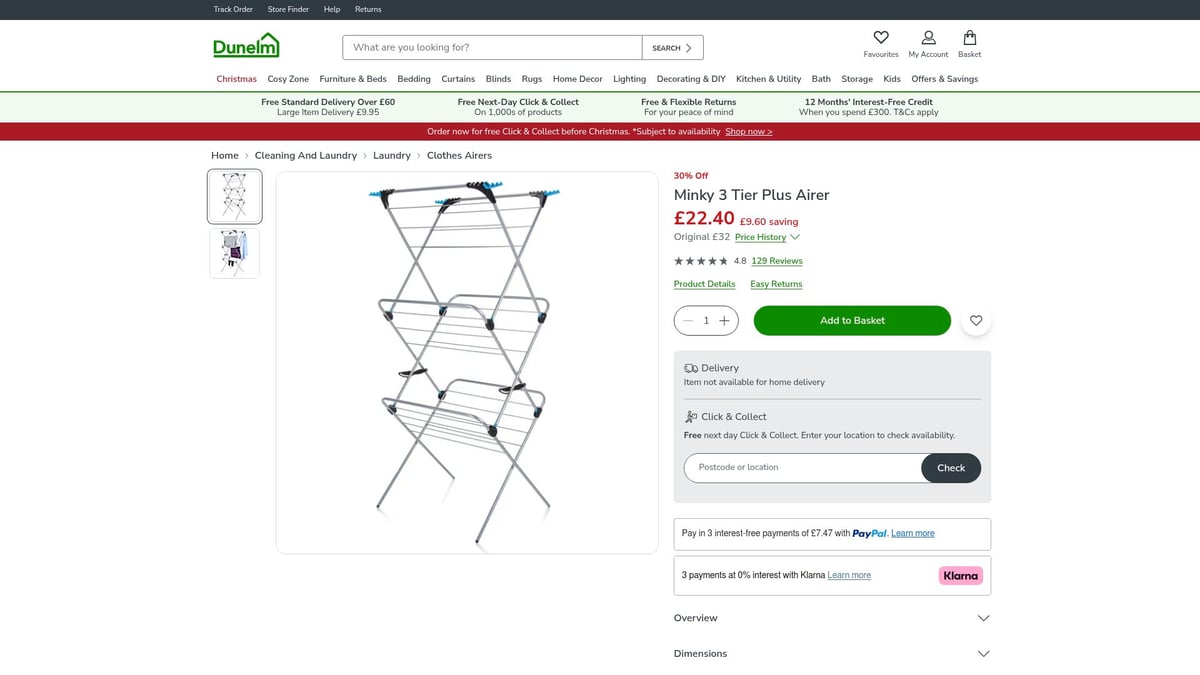Click the postcode or location field

[x=800, y=467]
